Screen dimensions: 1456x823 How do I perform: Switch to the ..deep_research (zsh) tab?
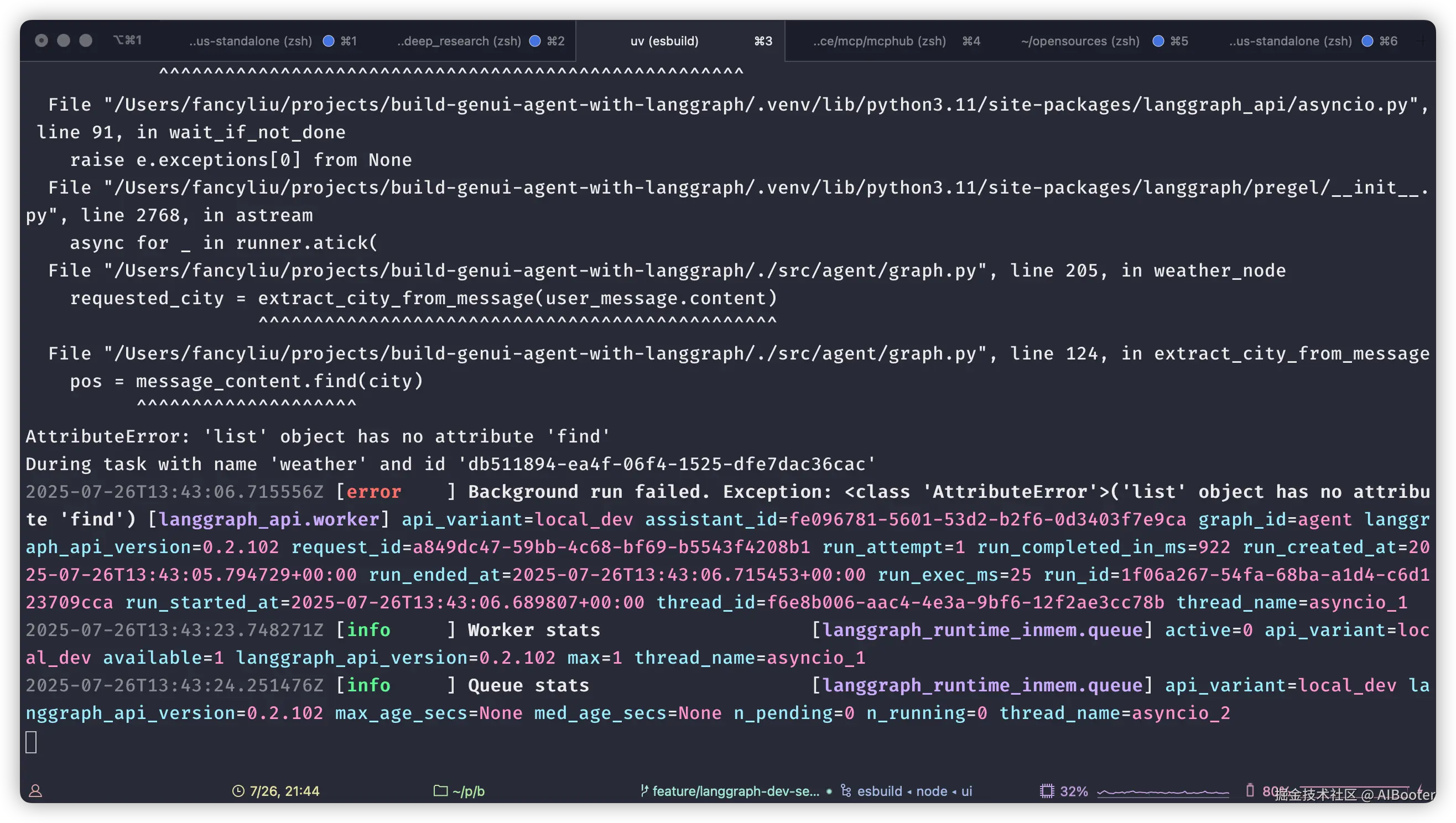(x=459, y=41)
